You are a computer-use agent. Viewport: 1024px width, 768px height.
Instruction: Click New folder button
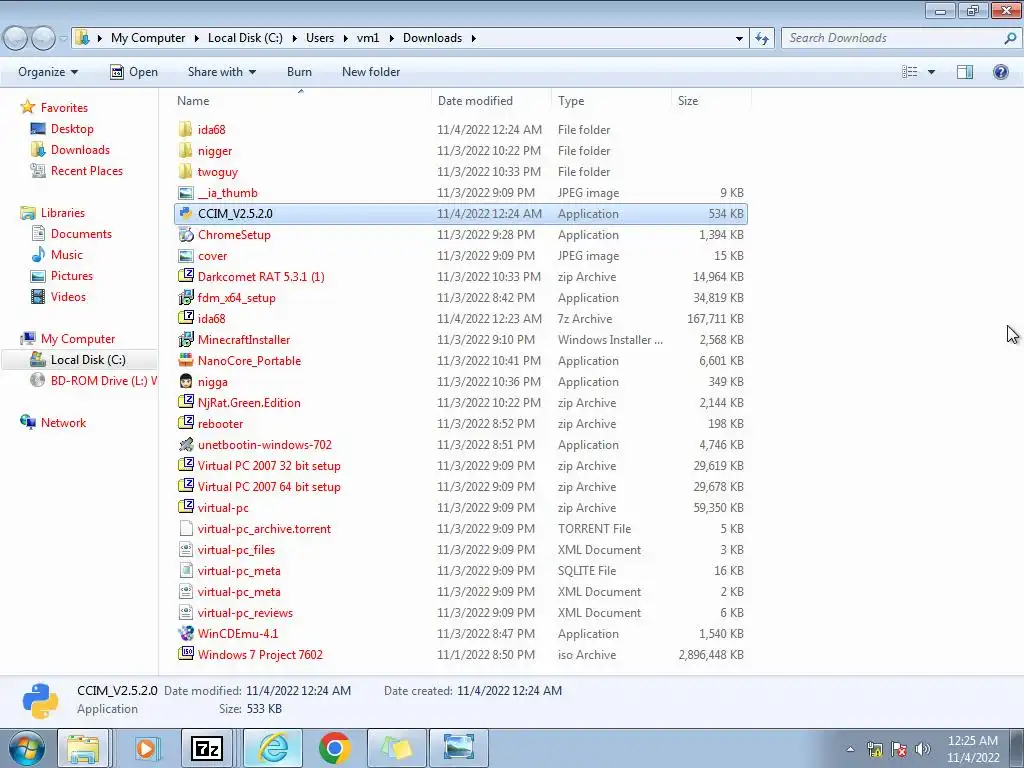click(371, 72)
